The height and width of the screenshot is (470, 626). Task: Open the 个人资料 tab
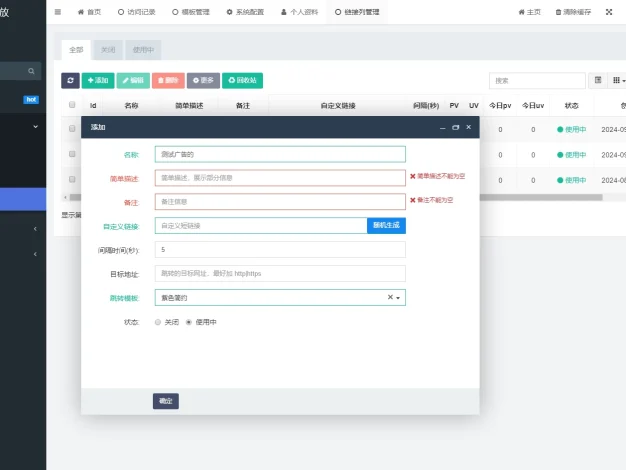299,12
